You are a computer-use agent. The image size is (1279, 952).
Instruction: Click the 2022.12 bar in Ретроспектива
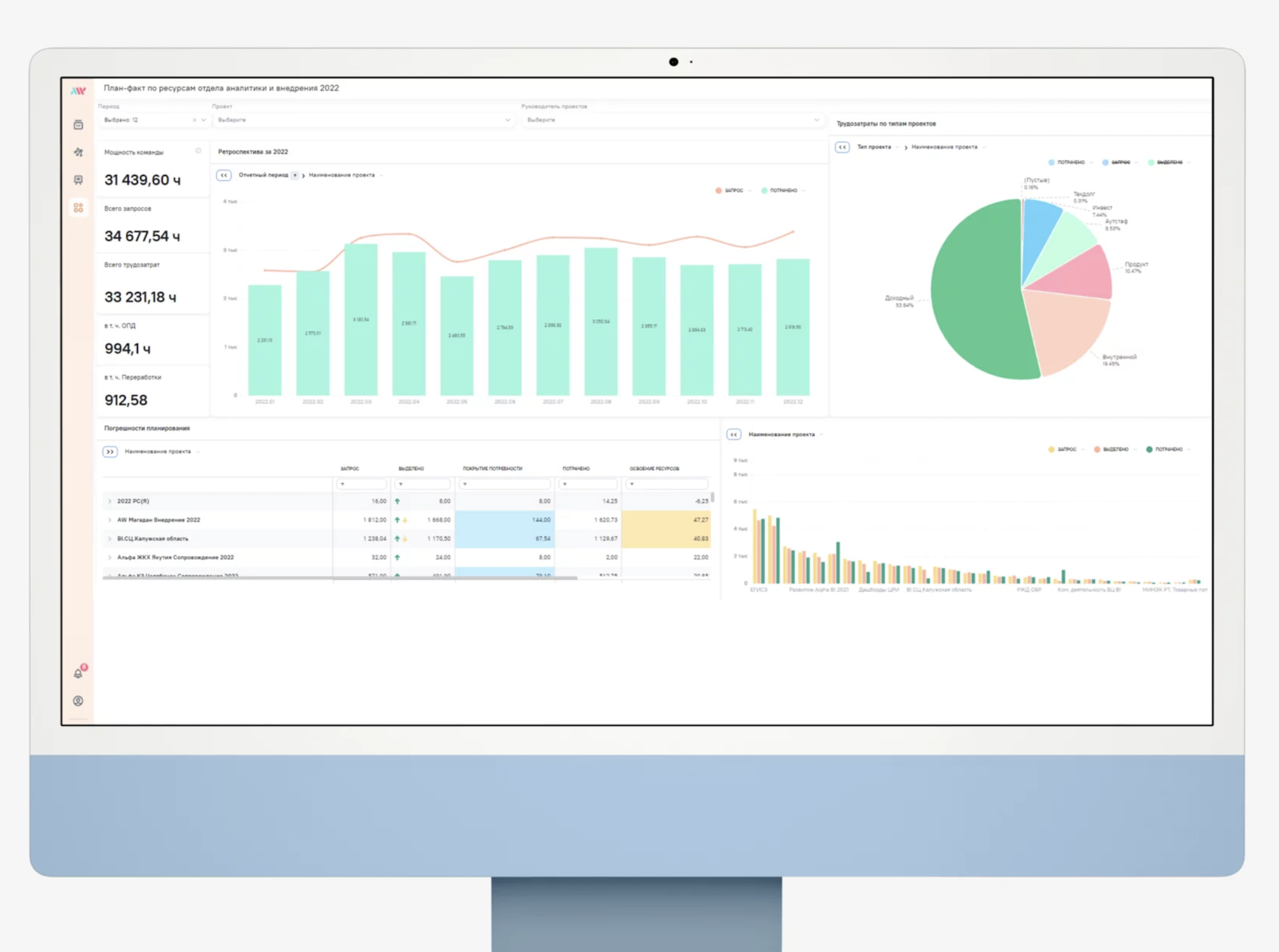[x=793, y=327]
